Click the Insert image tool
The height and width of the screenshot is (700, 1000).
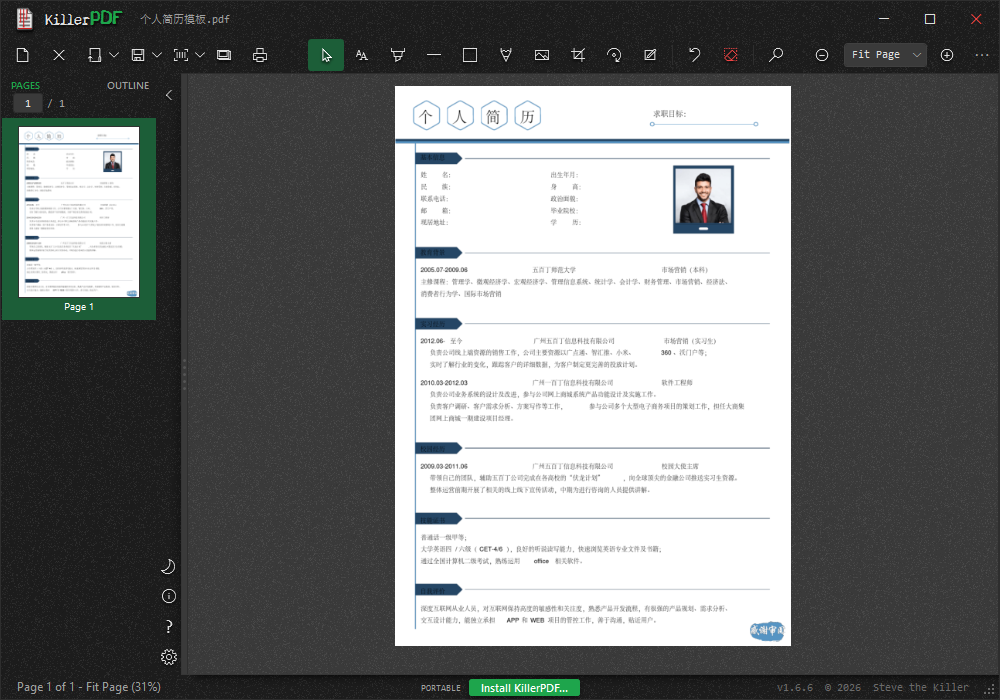(542, 55)
